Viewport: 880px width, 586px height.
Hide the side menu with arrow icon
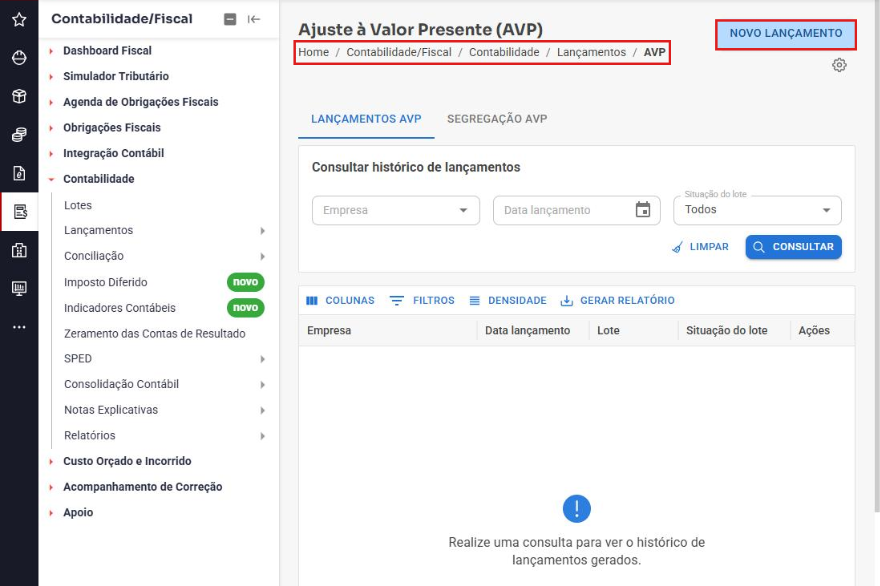[254, 19]
